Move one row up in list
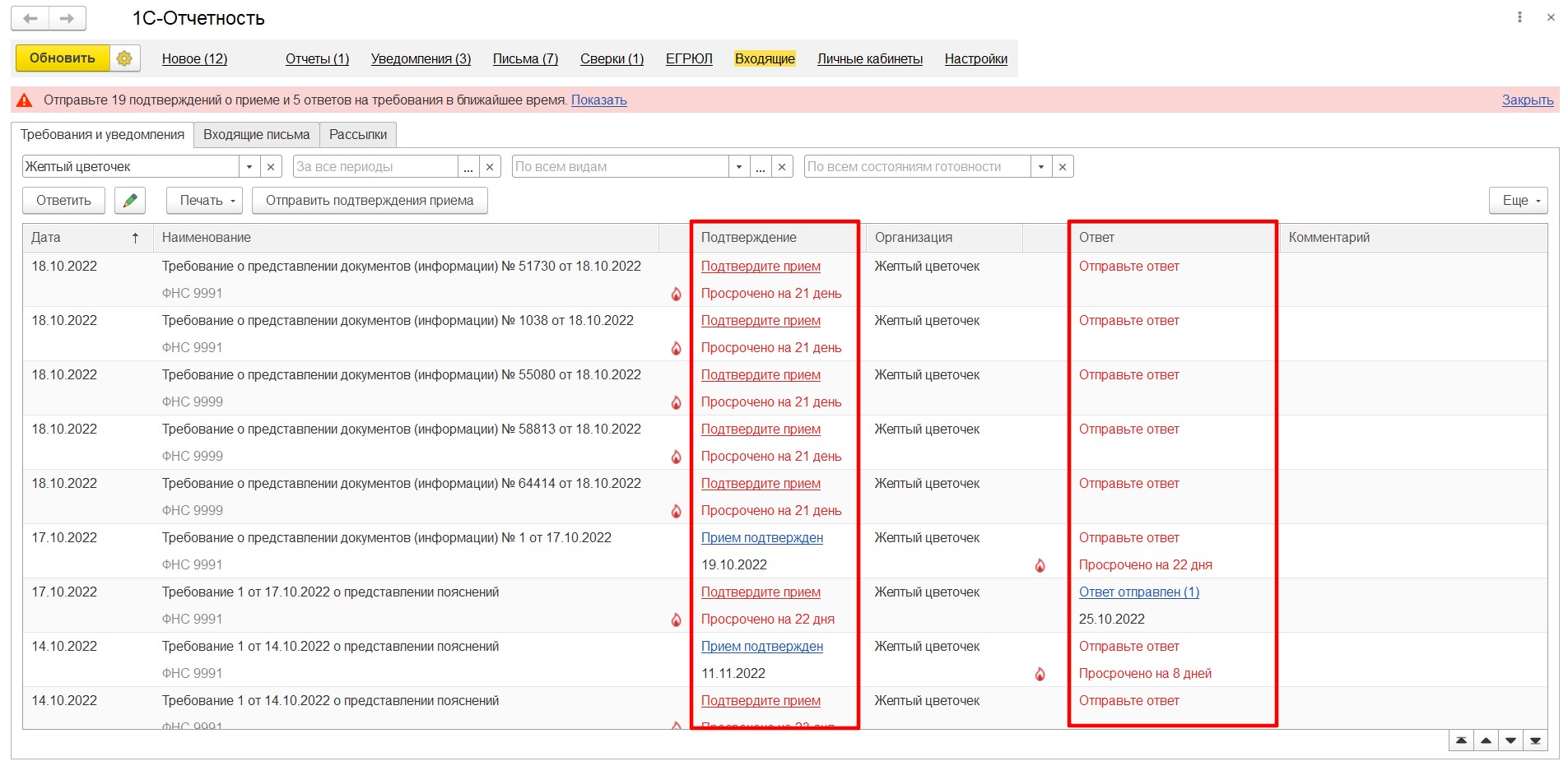The width and height of the screenshot is (1568, 766). [x=1486, y=740]
